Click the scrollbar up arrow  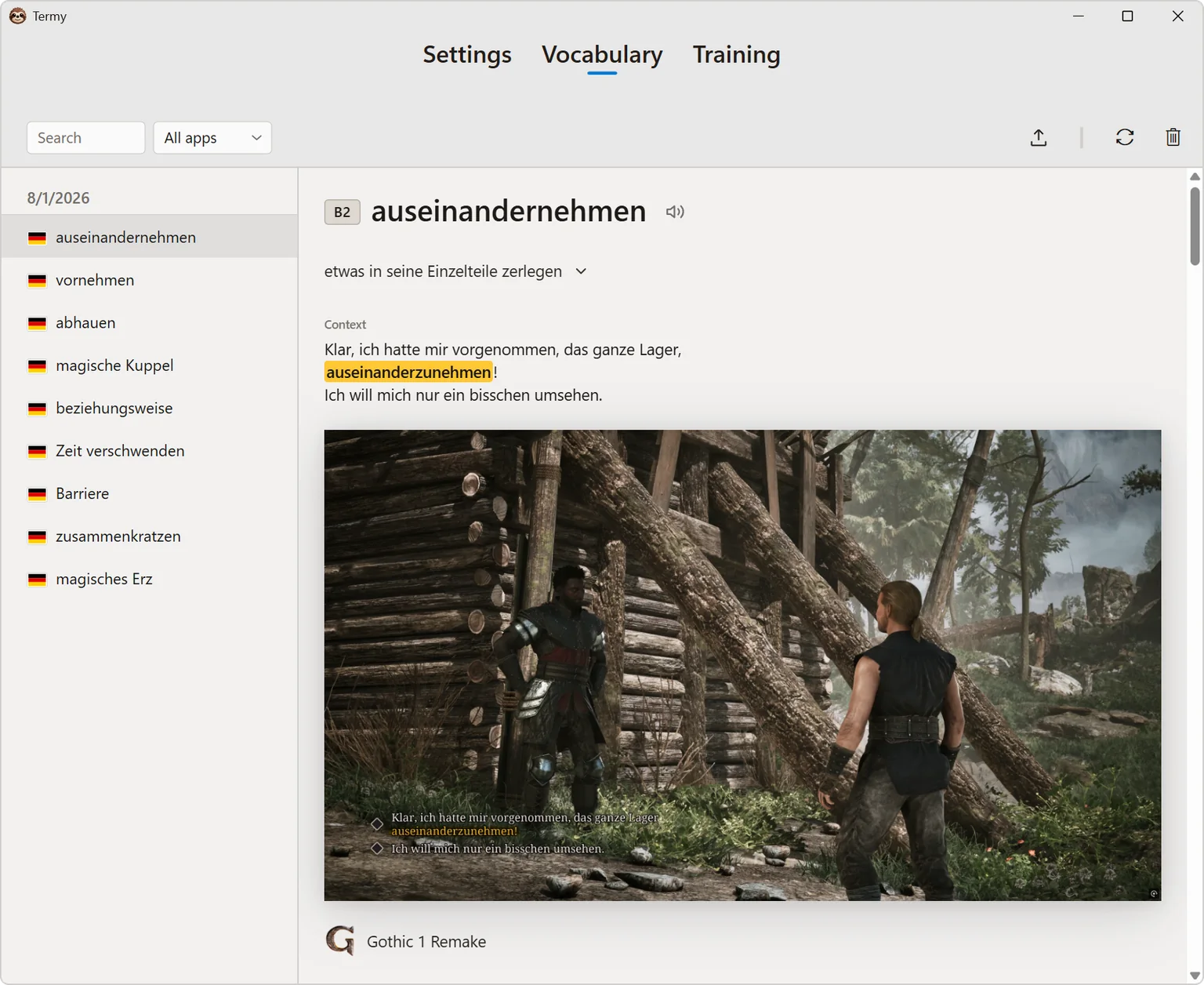pos(1195,176)
